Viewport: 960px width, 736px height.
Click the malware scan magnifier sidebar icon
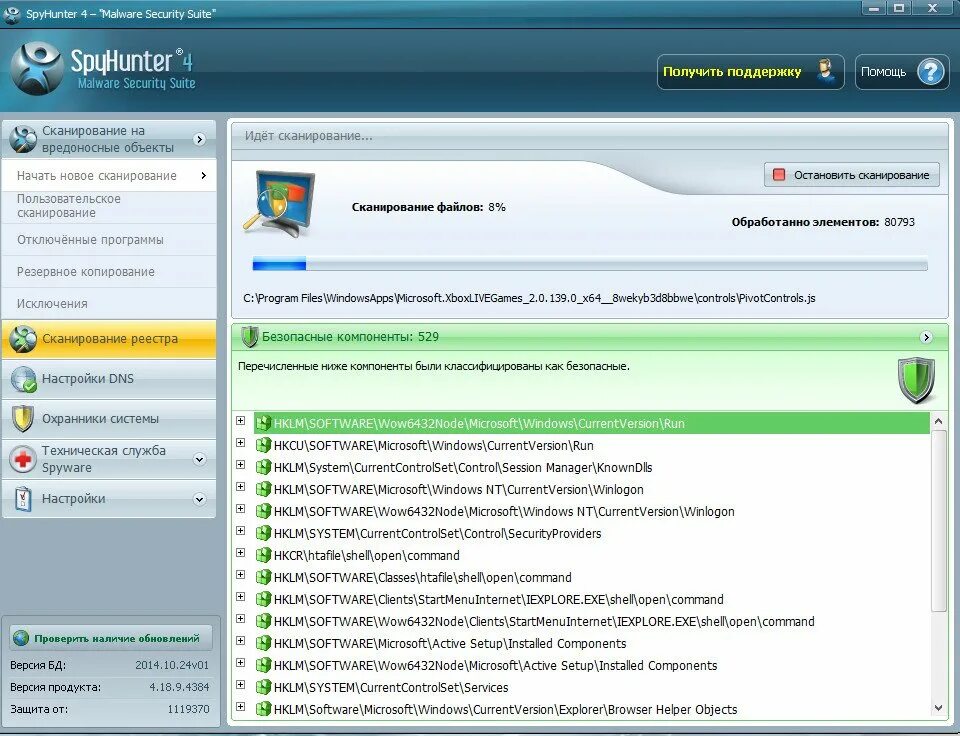[23, 139]
